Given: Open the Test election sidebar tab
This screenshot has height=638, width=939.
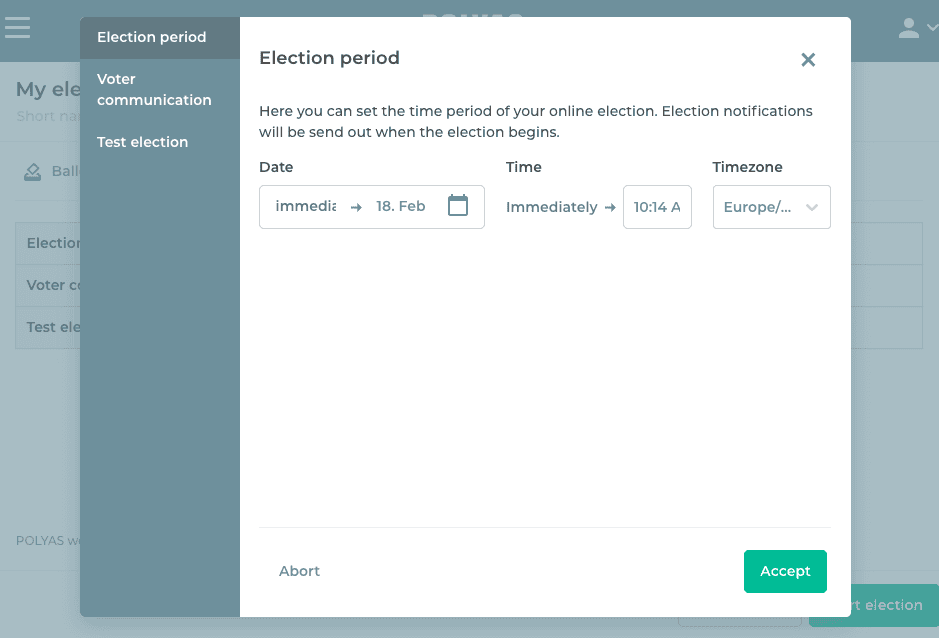Looking at the screenshot, I should 143,142.
